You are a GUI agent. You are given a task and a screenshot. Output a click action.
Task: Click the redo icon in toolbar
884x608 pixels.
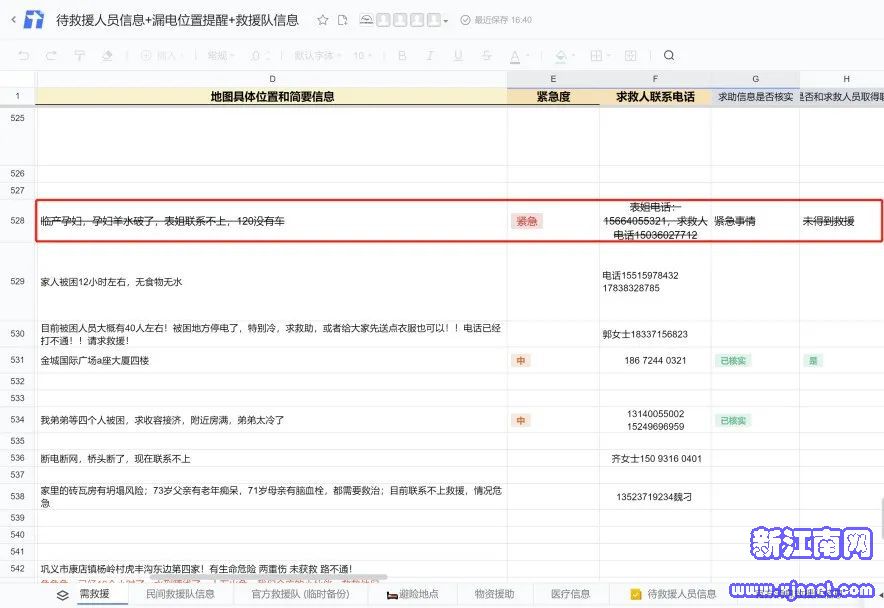(x=51, y=56)
